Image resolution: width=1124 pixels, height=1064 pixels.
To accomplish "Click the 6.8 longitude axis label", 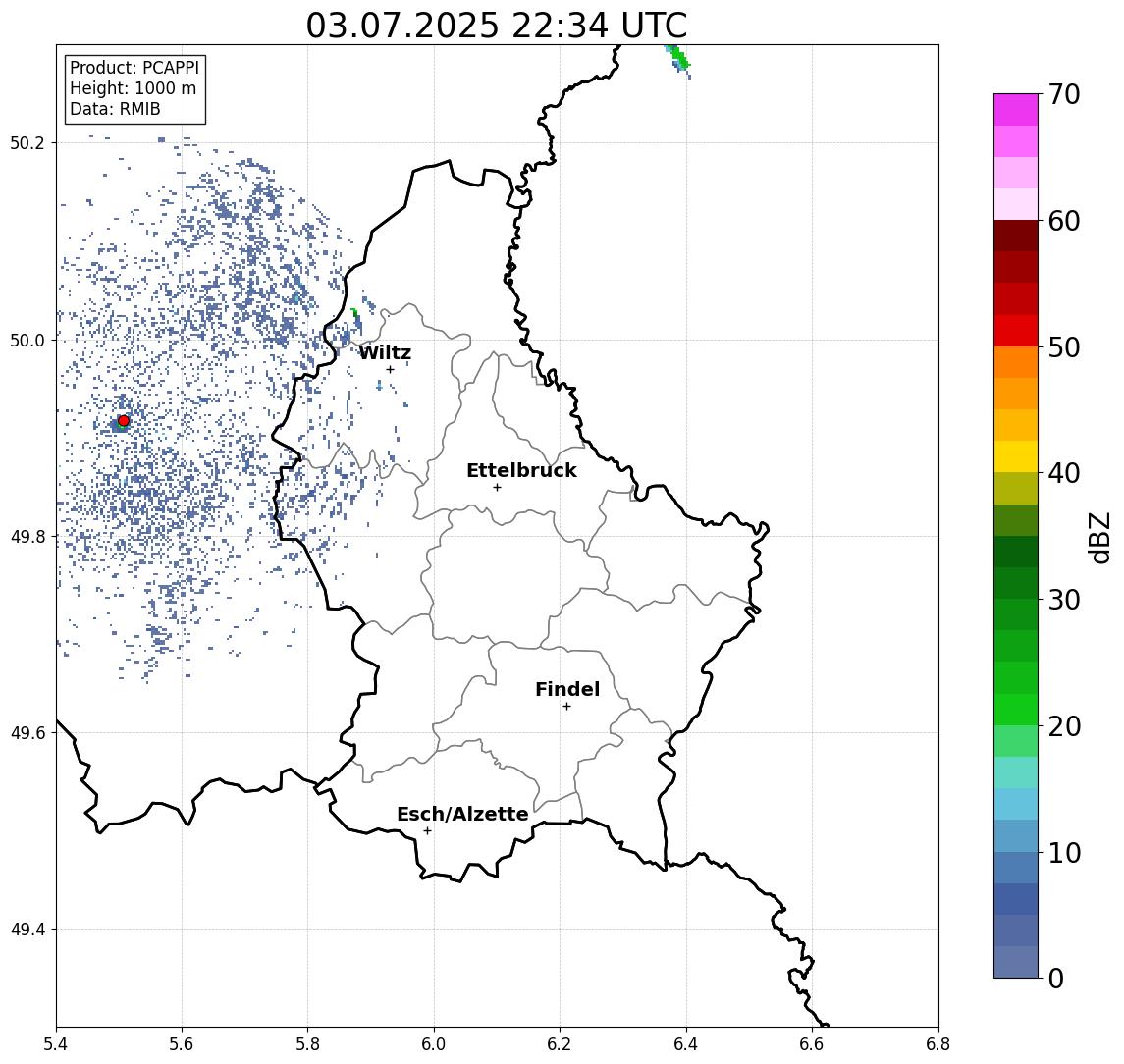I will [x=938, y=1044].
